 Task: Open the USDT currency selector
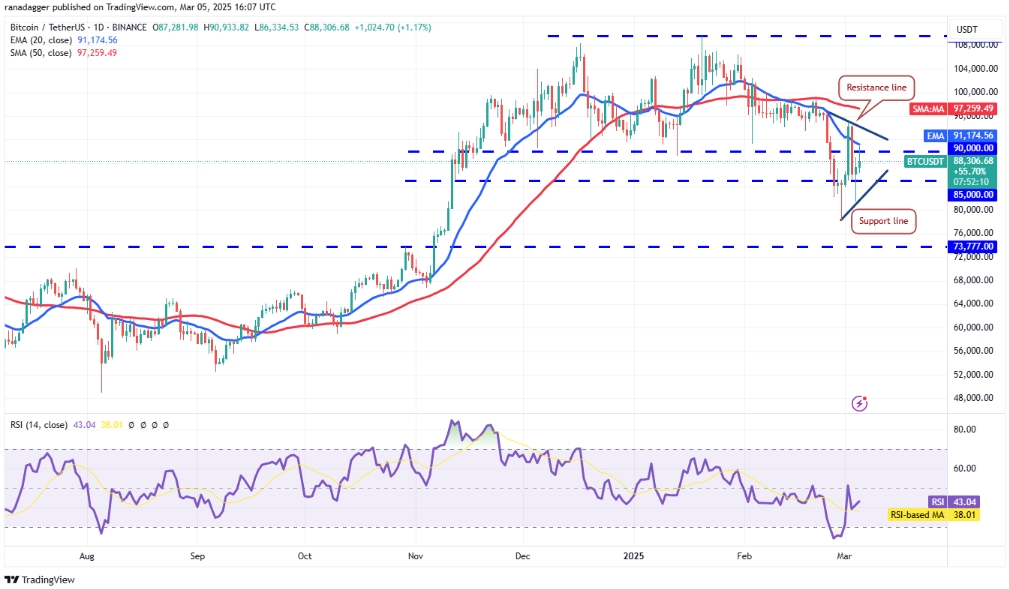click(x=967, y=30)
